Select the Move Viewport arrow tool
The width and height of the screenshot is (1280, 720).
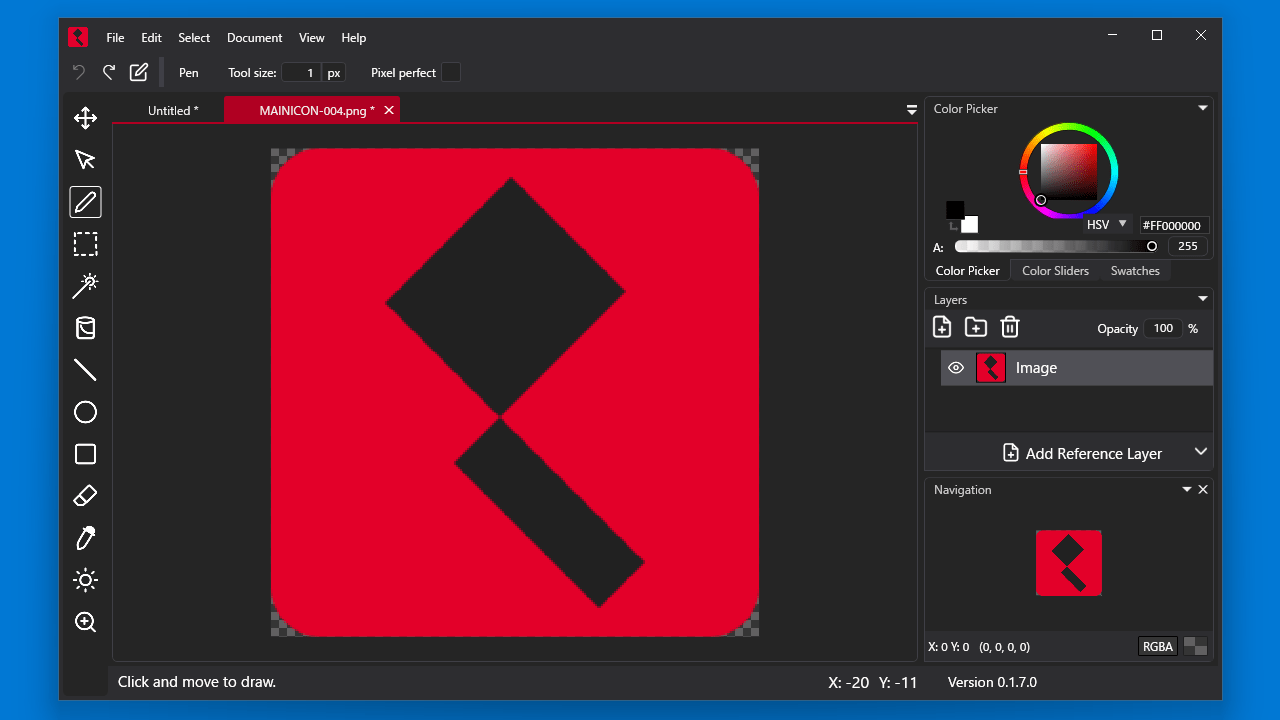[x=85, y=160]
